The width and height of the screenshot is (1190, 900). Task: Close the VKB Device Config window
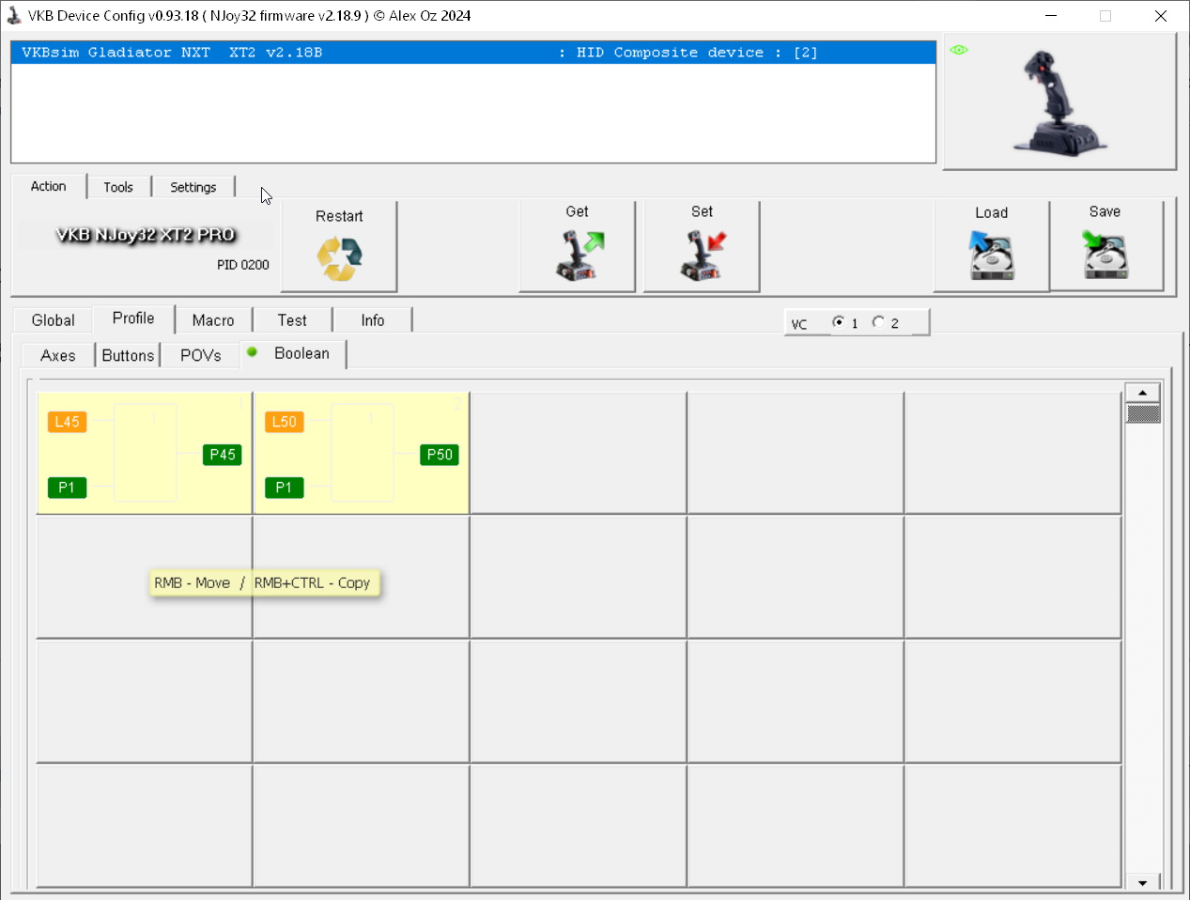tap(1160, 16)
